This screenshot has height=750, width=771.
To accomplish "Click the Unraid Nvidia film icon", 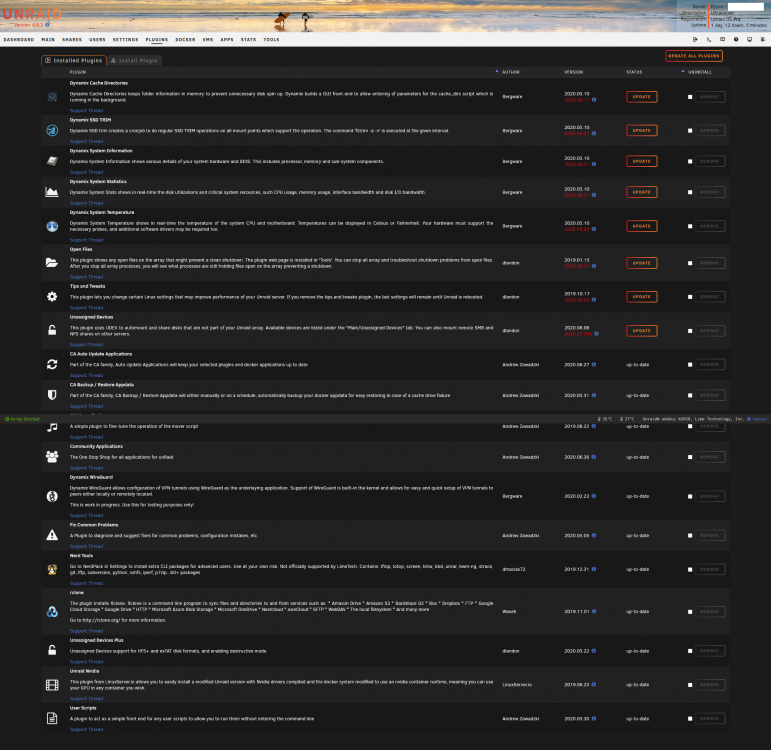I will [52, 685].
